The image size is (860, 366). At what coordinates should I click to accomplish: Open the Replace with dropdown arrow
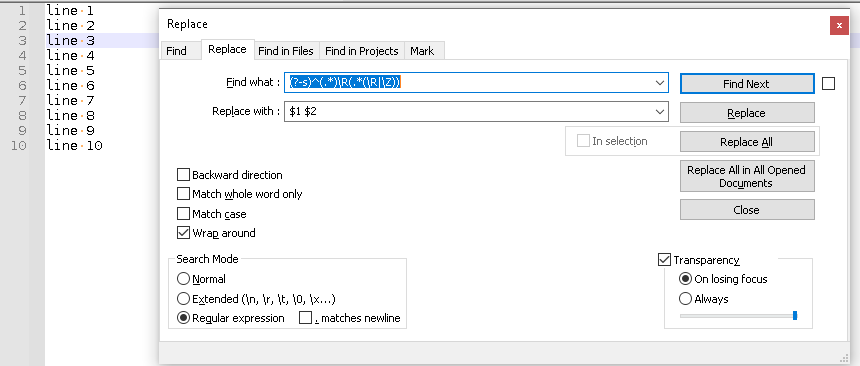[660, 111]
